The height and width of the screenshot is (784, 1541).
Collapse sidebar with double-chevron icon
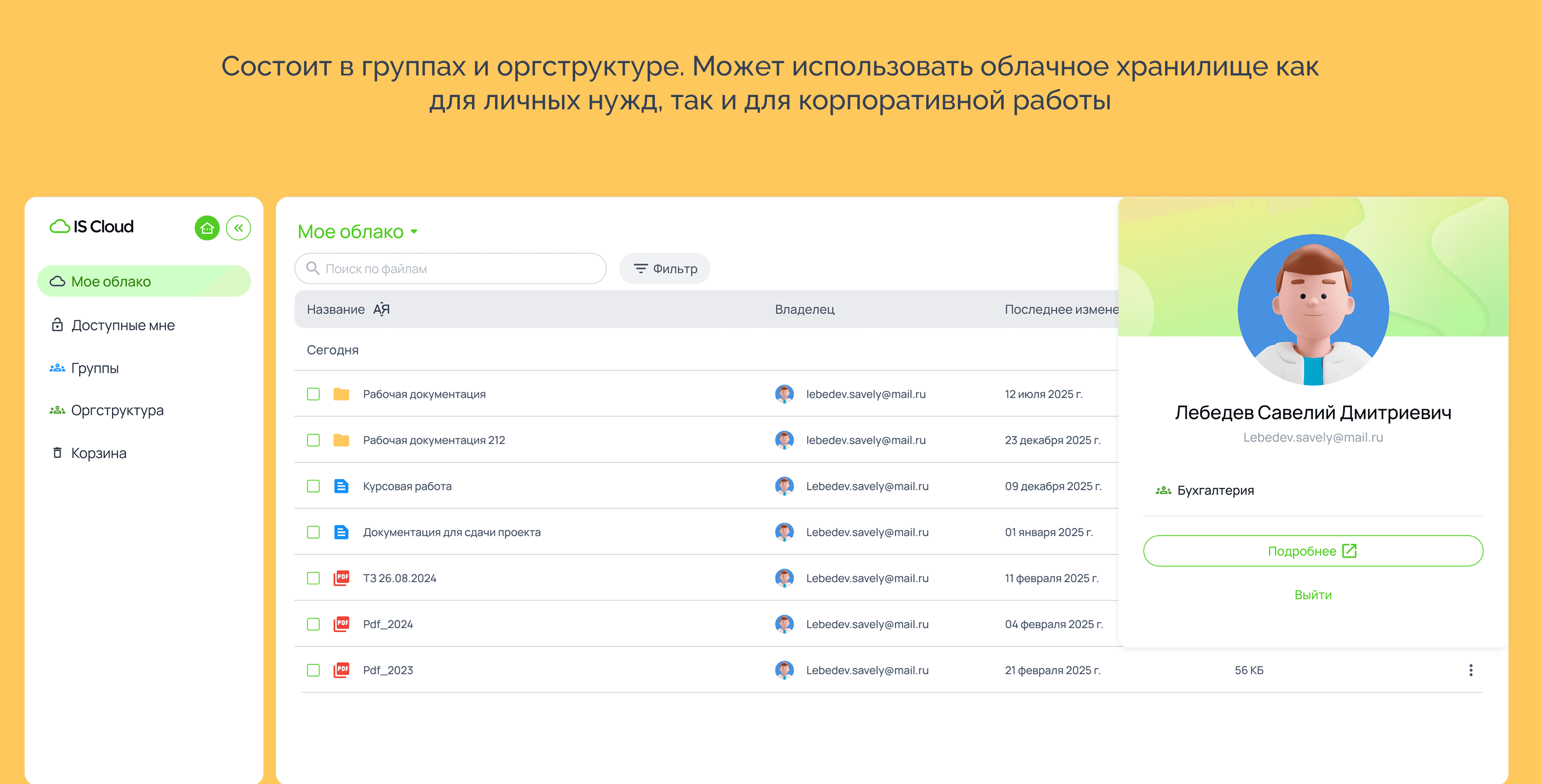(238, 228)
